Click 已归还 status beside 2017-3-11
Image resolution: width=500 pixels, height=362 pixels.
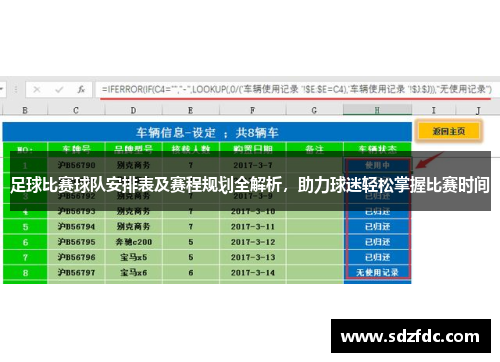377,227
